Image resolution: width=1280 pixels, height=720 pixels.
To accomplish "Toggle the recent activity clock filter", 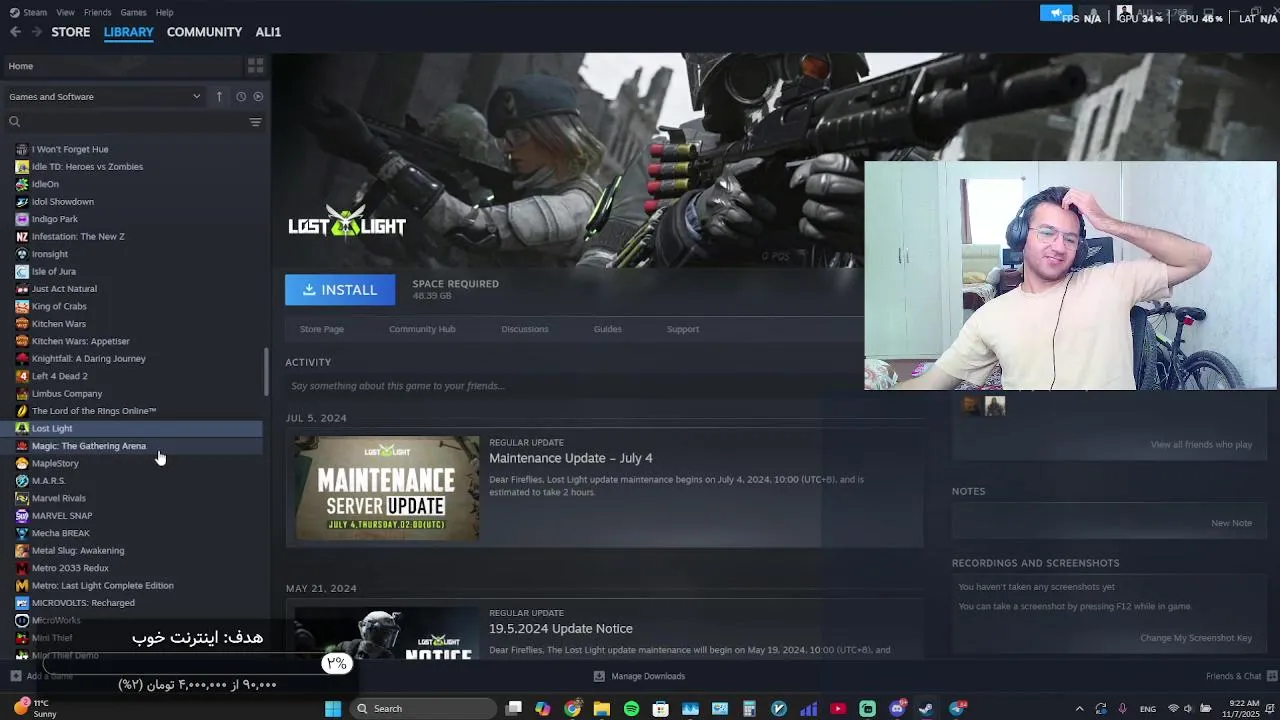I will 241,97.
